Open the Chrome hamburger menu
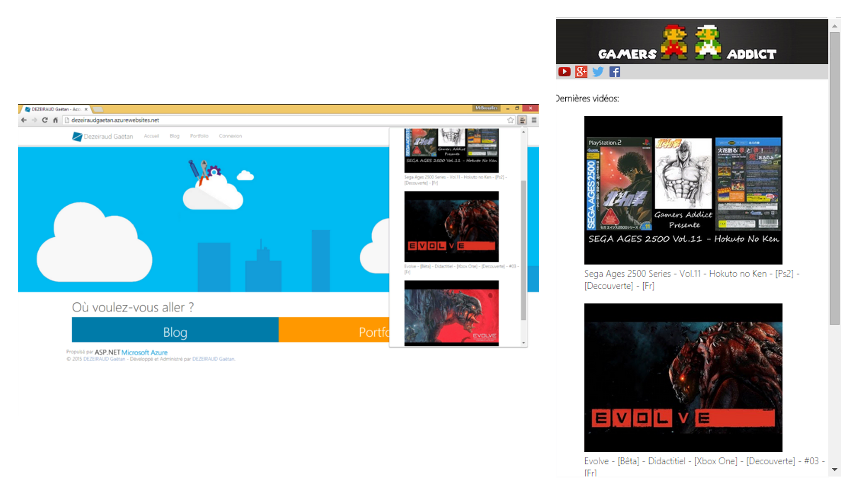The height and width of the screenshot is (498, 860). (534, 119)
